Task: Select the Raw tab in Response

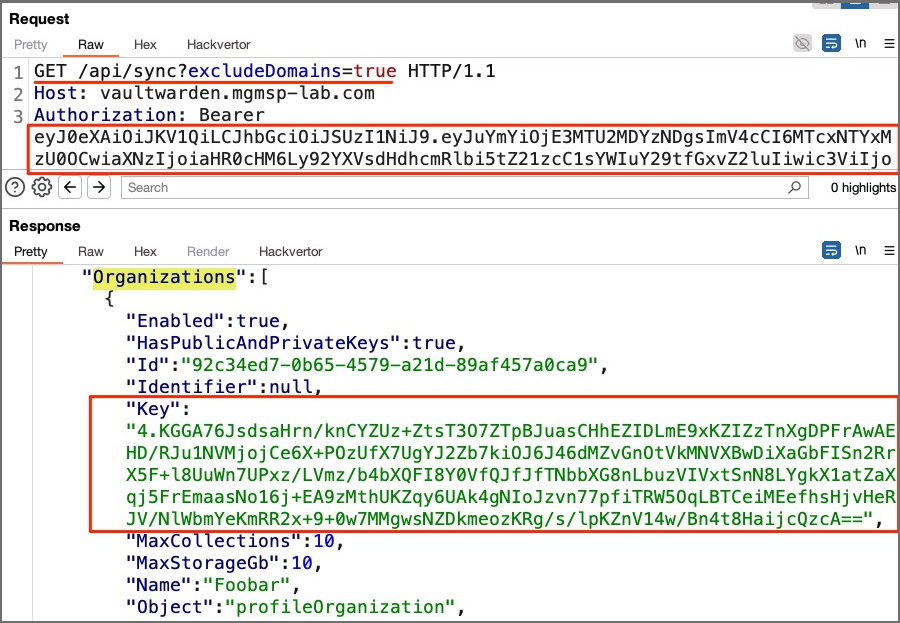Action: click(91, 252)
